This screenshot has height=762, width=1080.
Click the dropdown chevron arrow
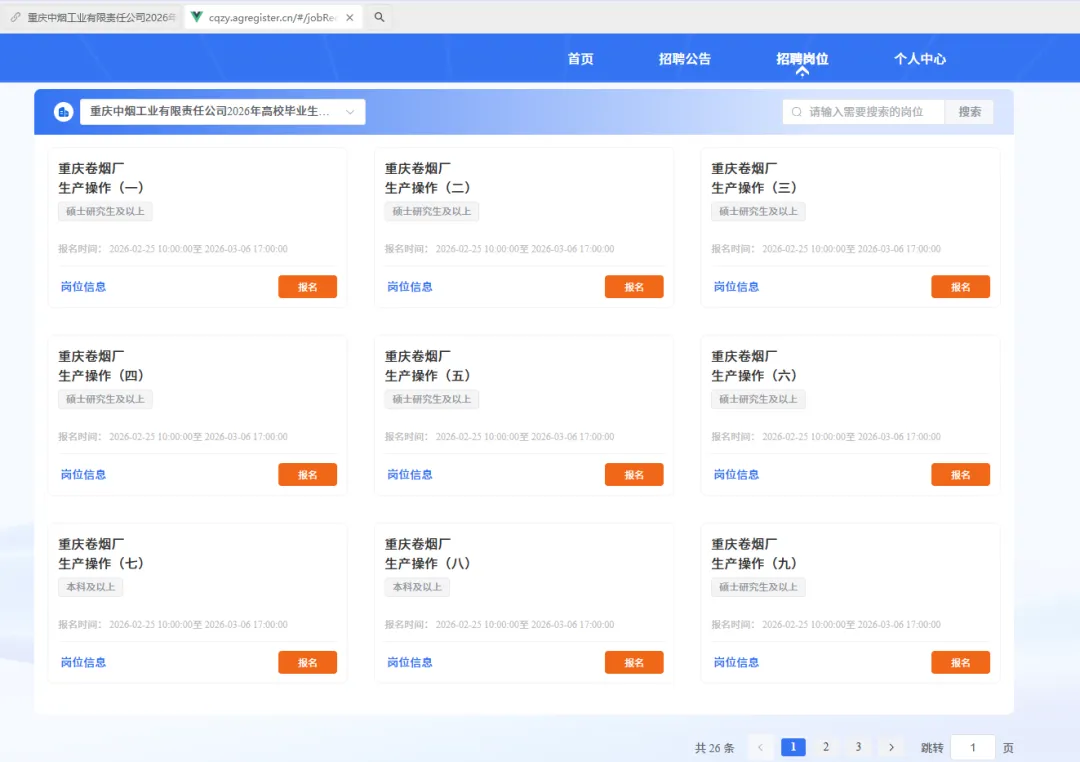pos(350,112)
